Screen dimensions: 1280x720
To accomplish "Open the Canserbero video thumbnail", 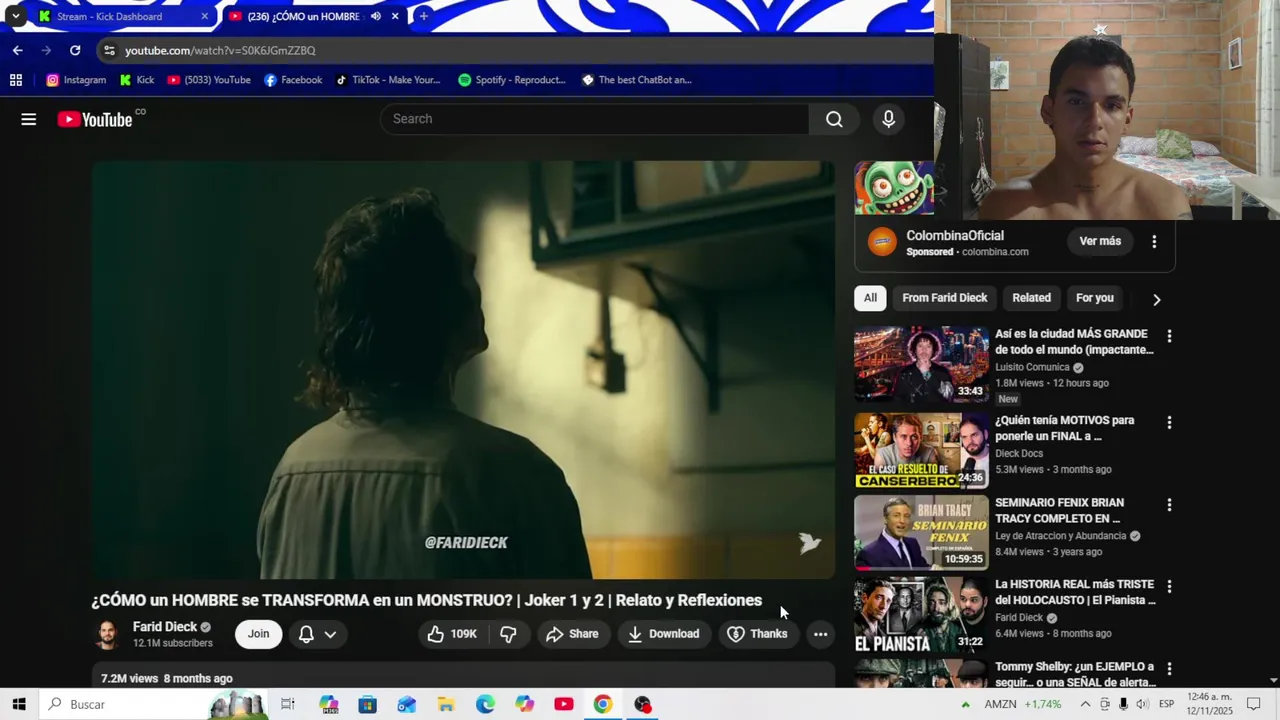I will click(921, 450).
